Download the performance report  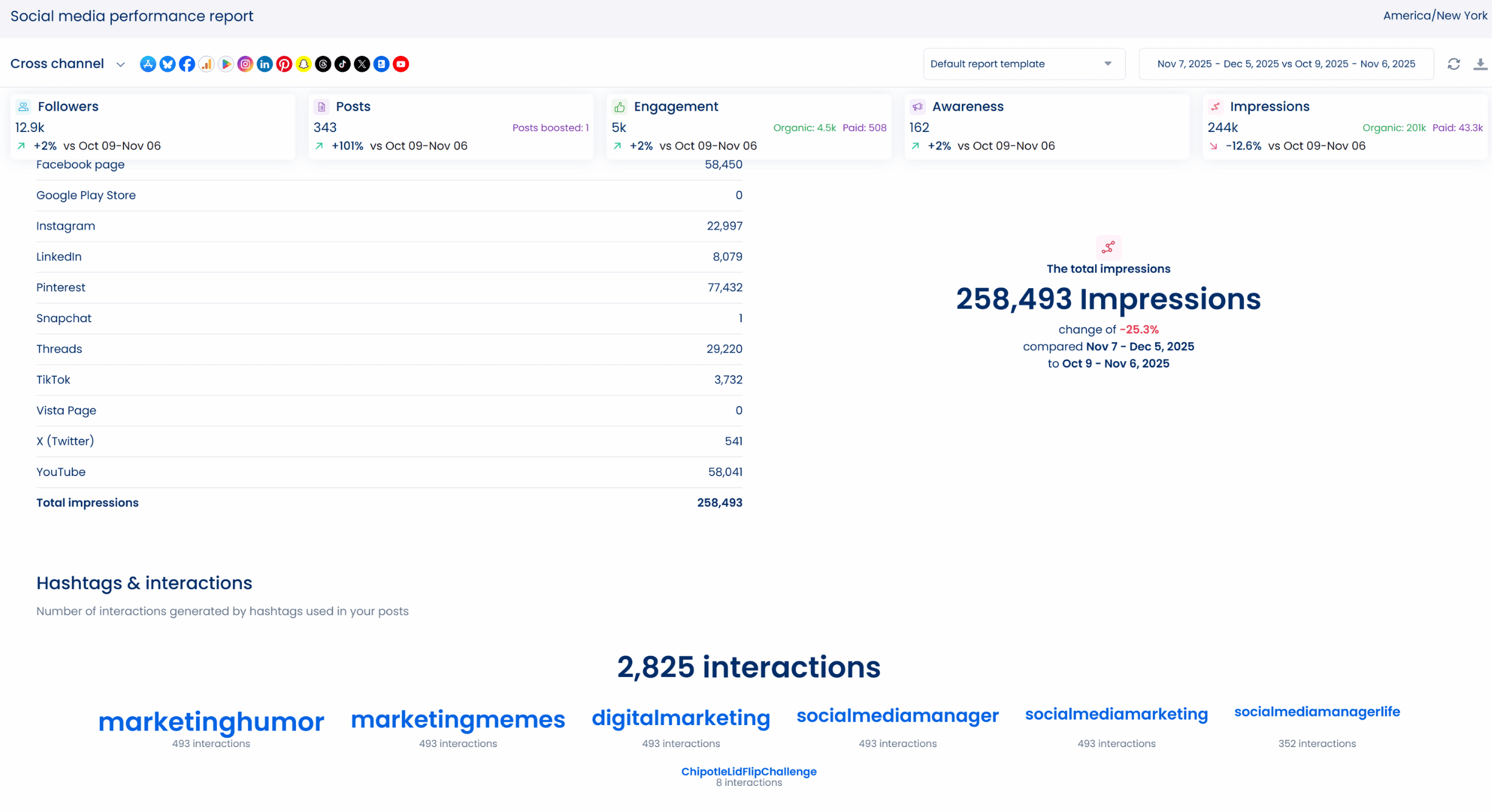[1480, 64]
